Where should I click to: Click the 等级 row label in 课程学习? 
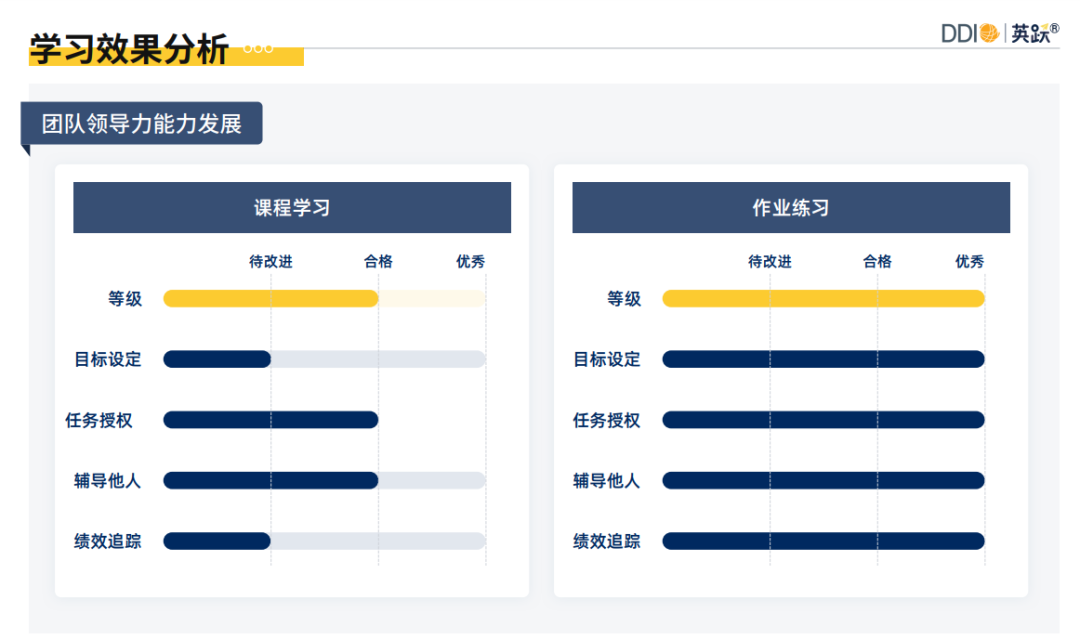[125, 299]
